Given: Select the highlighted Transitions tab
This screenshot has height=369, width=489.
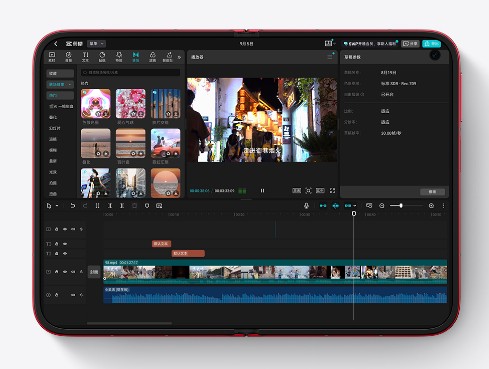Looking at the screenshot, I should click(x=136, y=57).
